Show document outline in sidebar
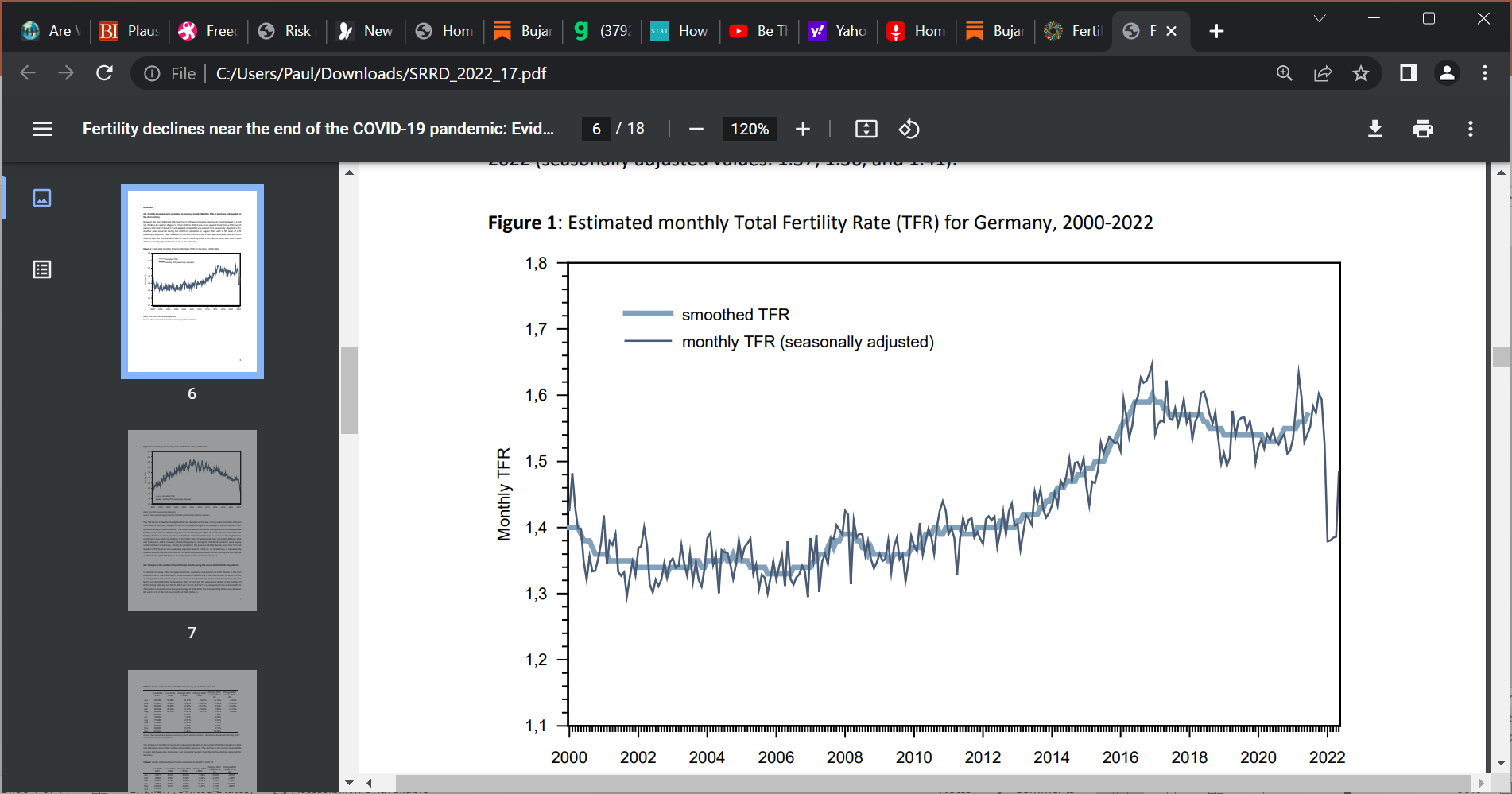 [x=42, y=269]
